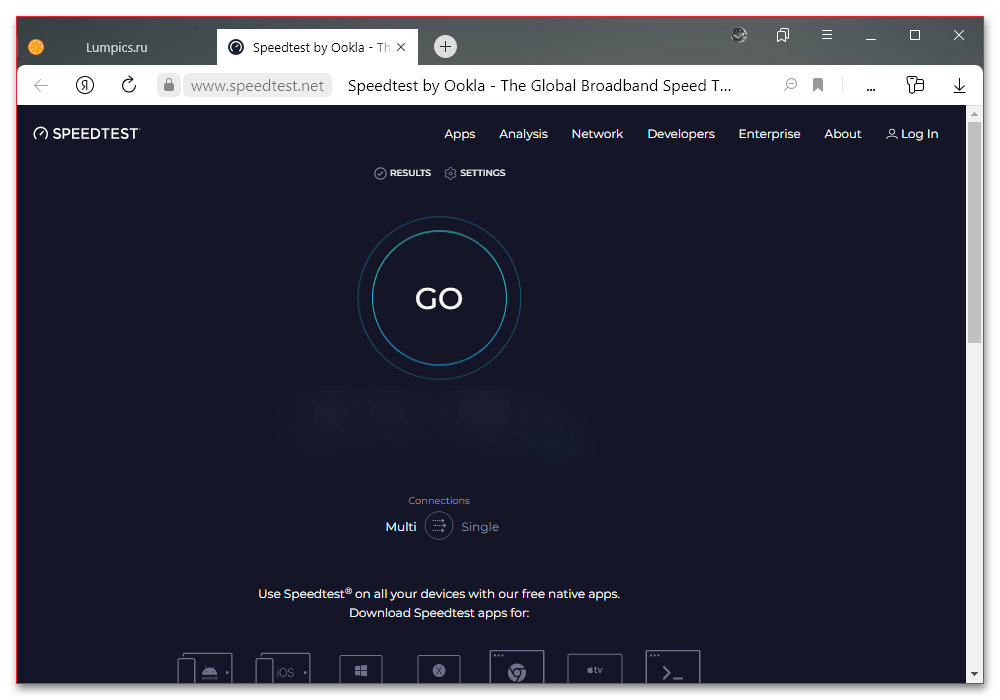Reload the current page
Image resolution: width=1000 pixels, height=700 pixels.
point(129,85)
